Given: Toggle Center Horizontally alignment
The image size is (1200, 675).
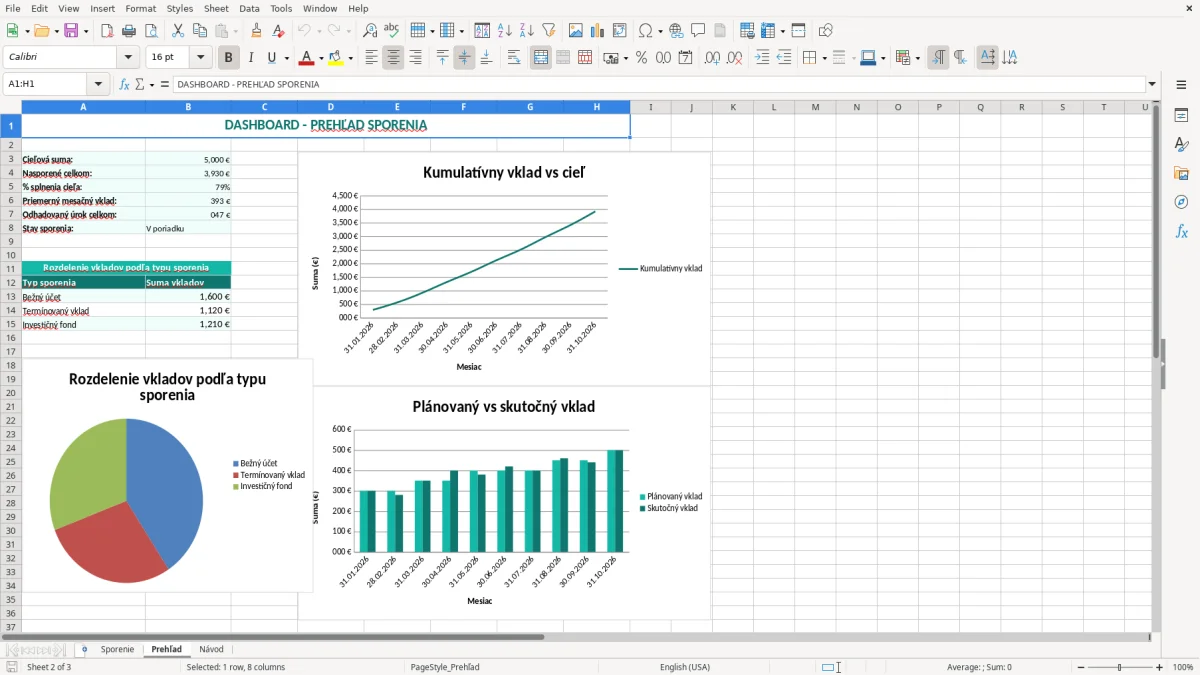Looking at the screenshot, I should coord(393,58).
